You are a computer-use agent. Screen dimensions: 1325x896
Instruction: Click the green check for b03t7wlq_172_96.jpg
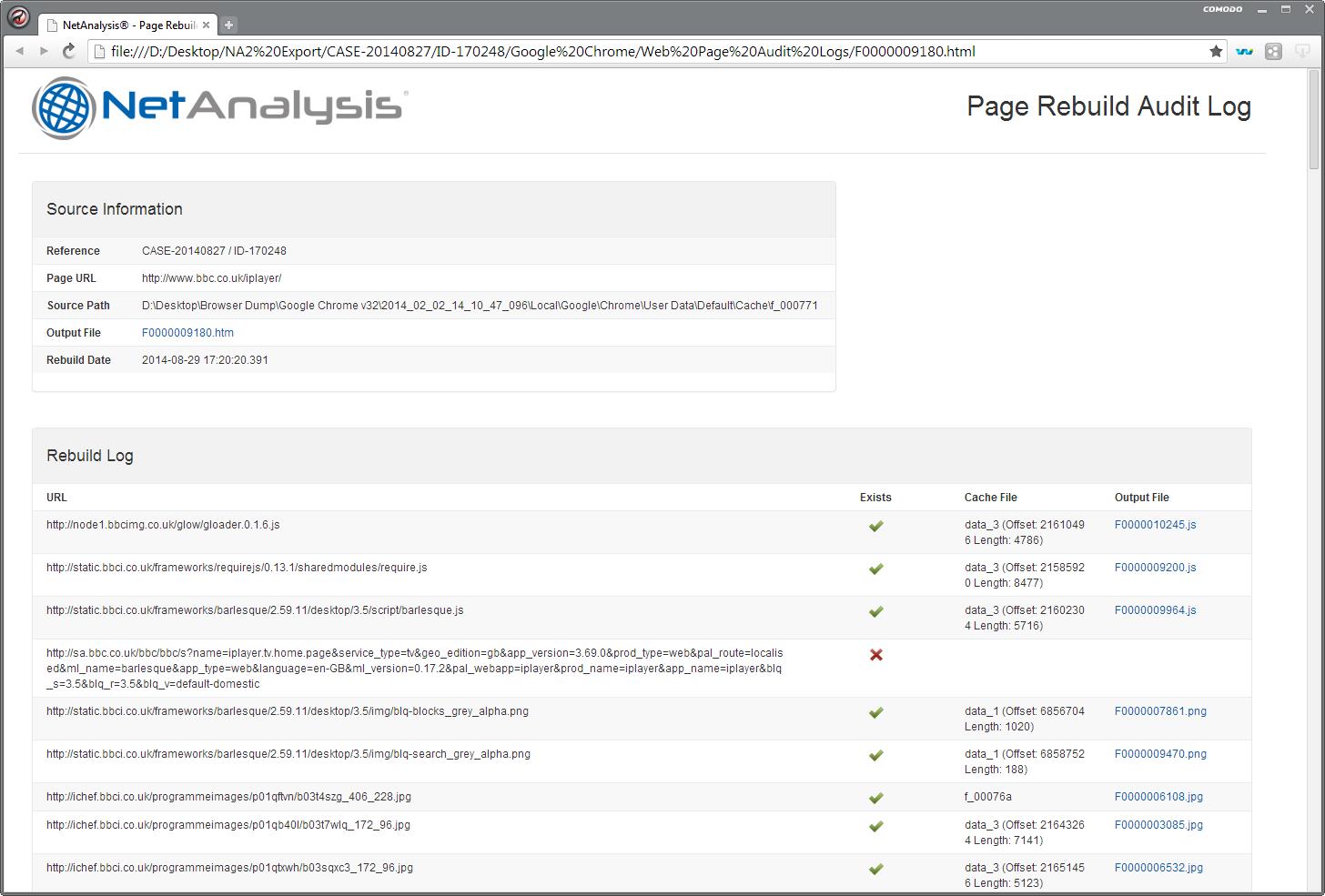pyautogui.click(x=875, y=826)
